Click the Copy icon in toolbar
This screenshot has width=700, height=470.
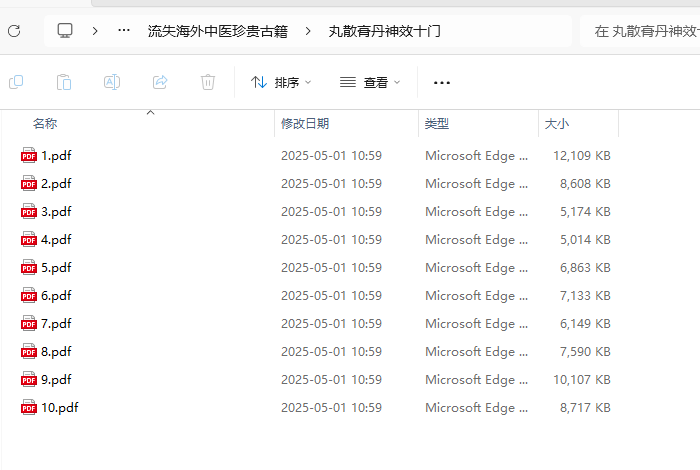[16, 82]
